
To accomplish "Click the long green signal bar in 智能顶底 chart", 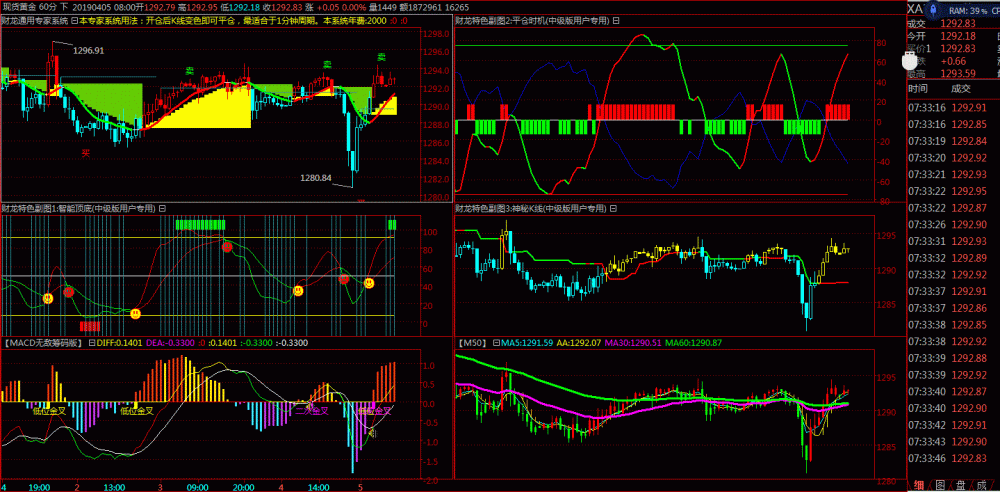I will 200,224.
